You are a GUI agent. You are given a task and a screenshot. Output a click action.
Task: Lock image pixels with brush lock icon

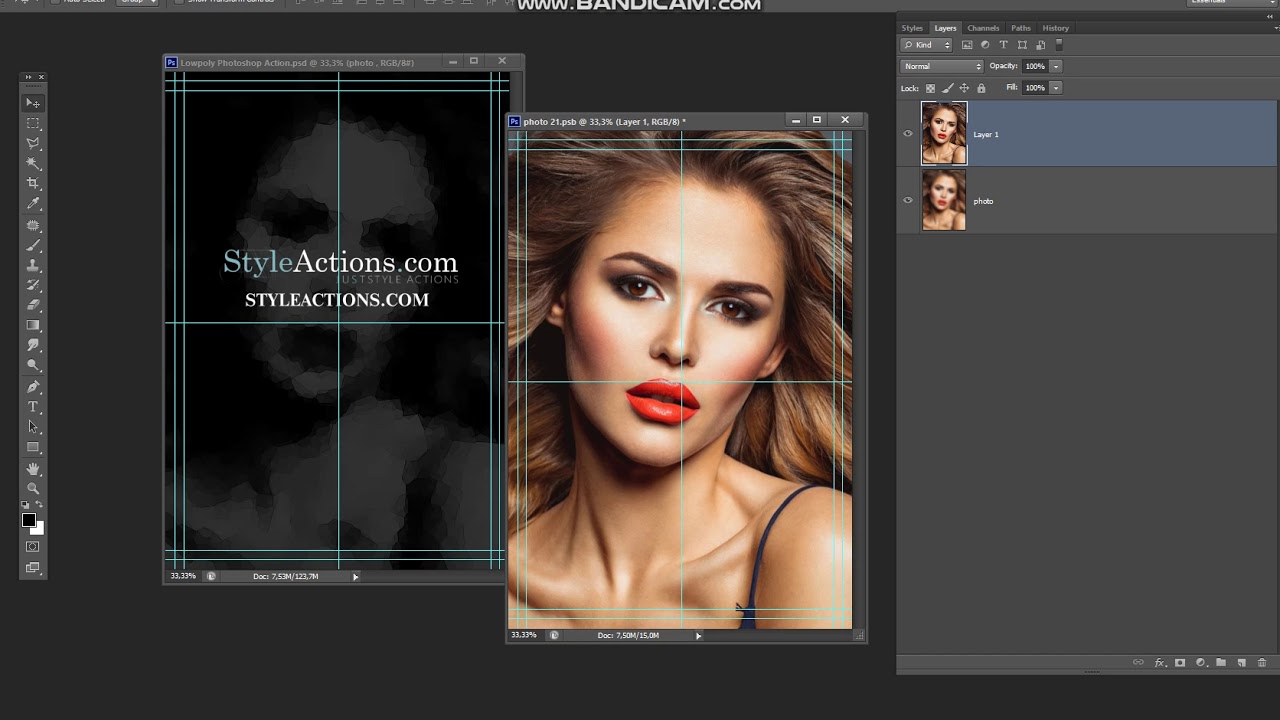pyautogui.click(x=947, y=88)
